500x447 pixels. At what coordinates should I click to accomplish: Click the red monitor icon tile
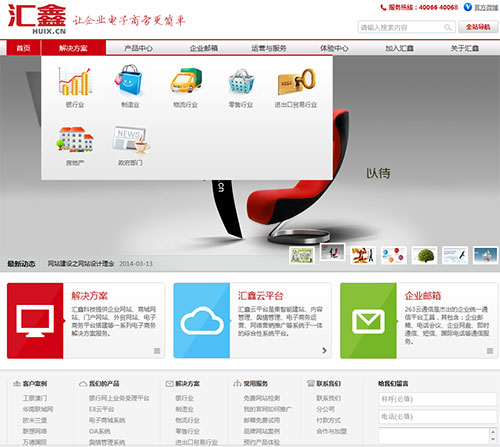[x=35, y=321]
